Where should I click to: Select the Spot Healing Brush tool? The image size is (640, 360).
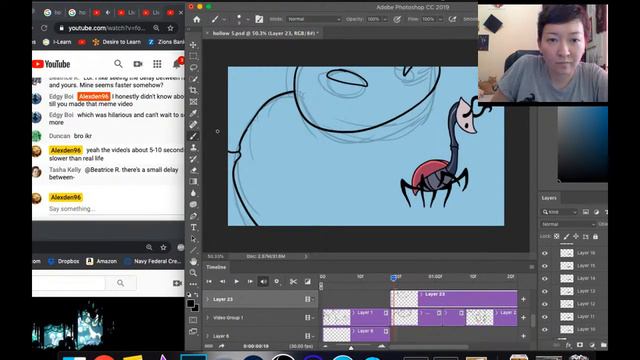[x=193, y=124]
